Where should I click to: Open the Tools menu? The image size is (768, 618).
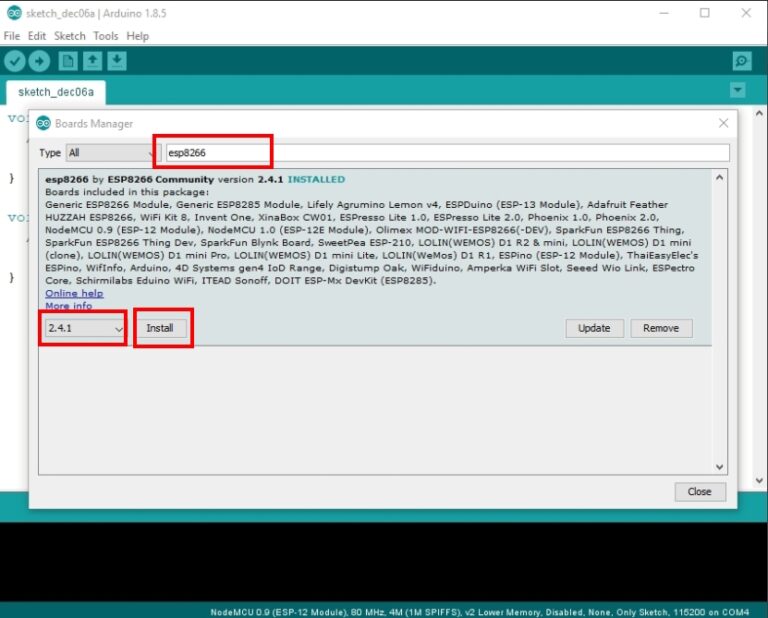coord(106,36)
